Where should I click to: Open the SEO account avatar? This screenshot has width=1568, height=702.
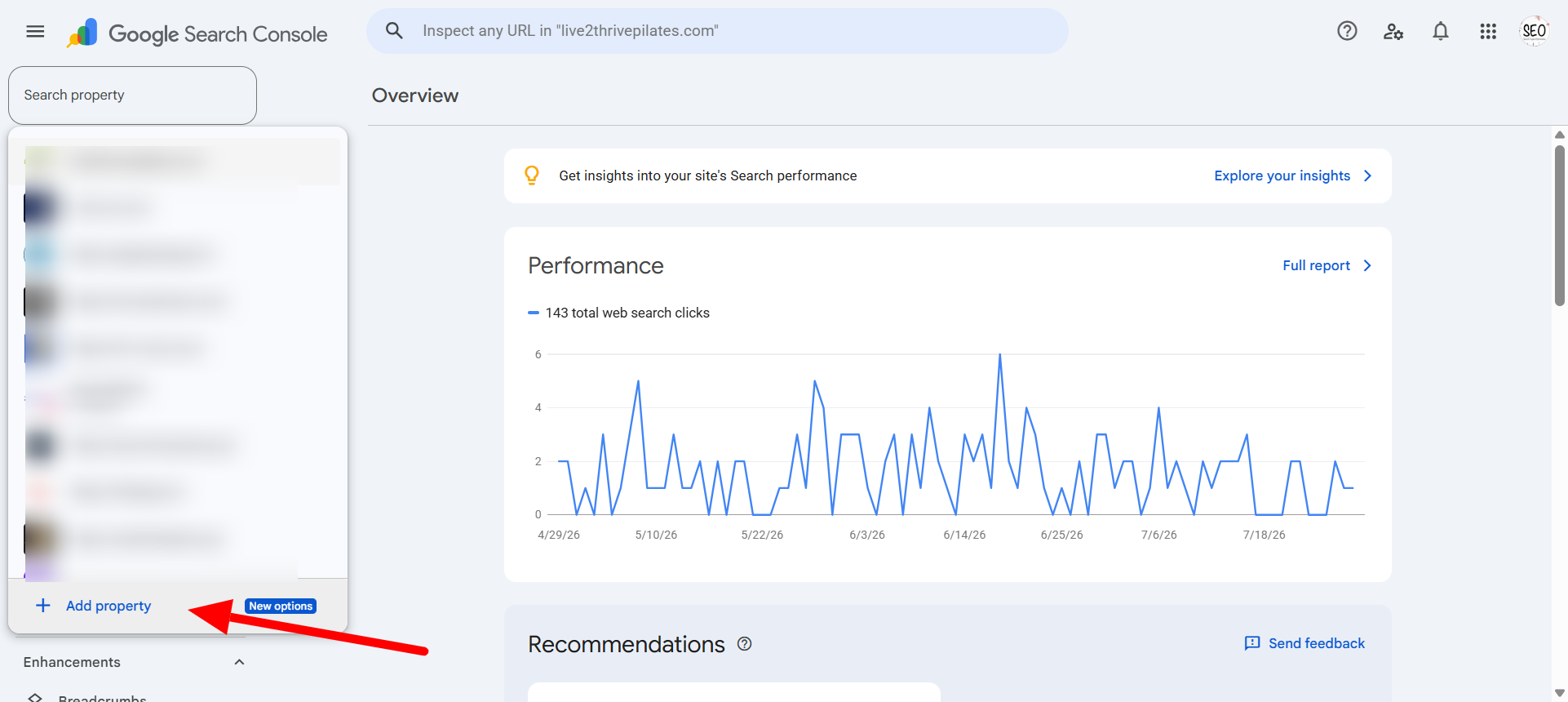point(1534,31)
